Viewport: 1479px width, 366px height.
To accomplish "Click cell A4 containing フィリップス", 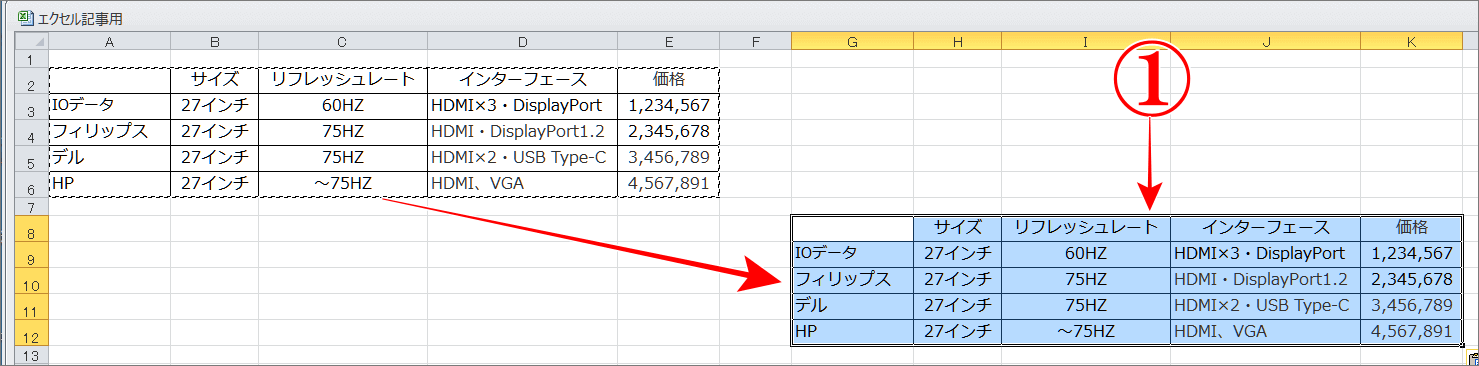I will [109, 132].
